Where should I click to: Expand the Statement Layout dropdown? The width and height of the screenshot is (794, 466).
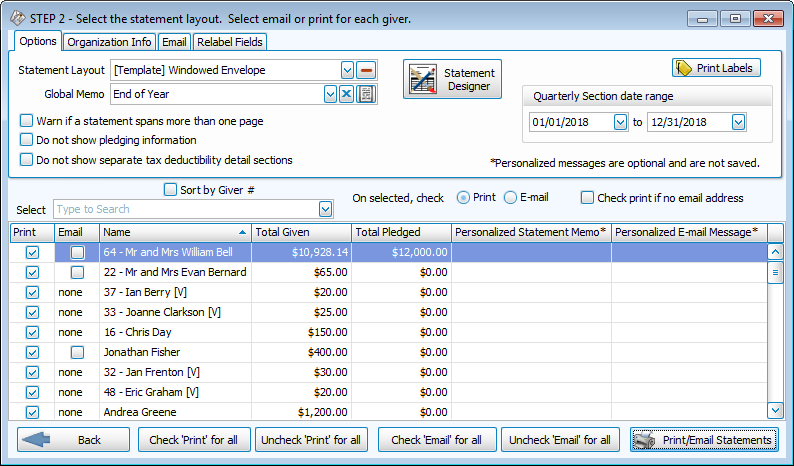pos(347,70)
